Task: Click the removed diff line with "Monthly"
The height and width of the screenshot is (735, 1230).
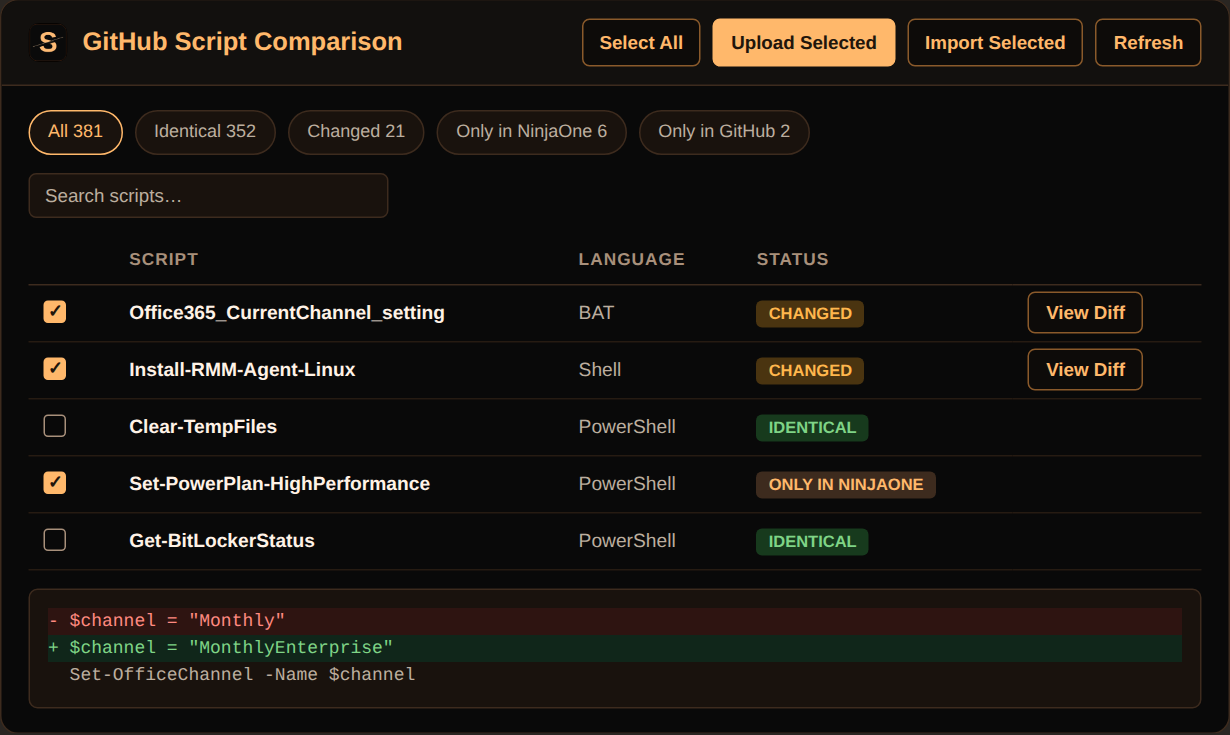Action: 615,621
